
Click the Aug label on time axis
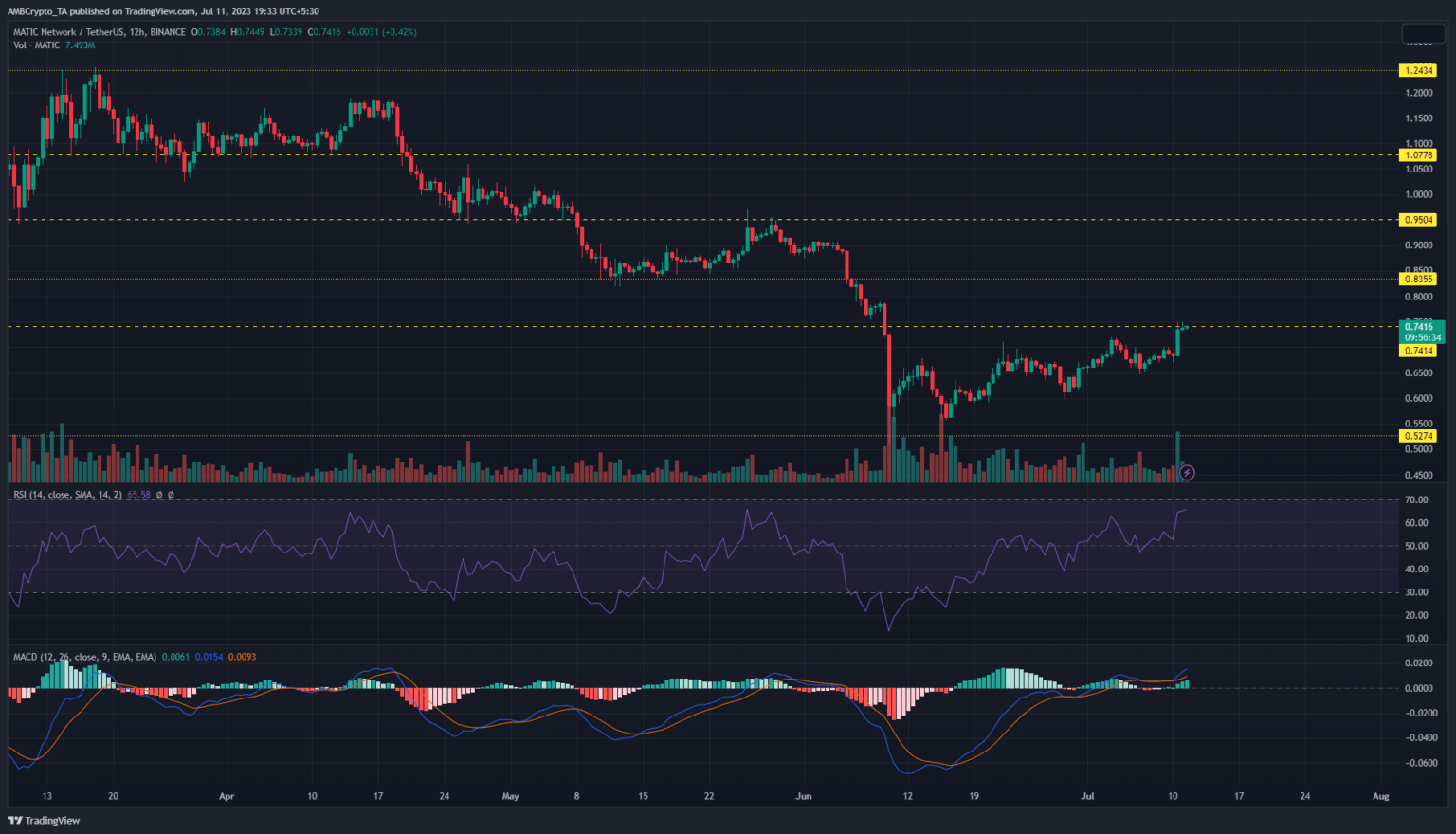point(1380,796)
